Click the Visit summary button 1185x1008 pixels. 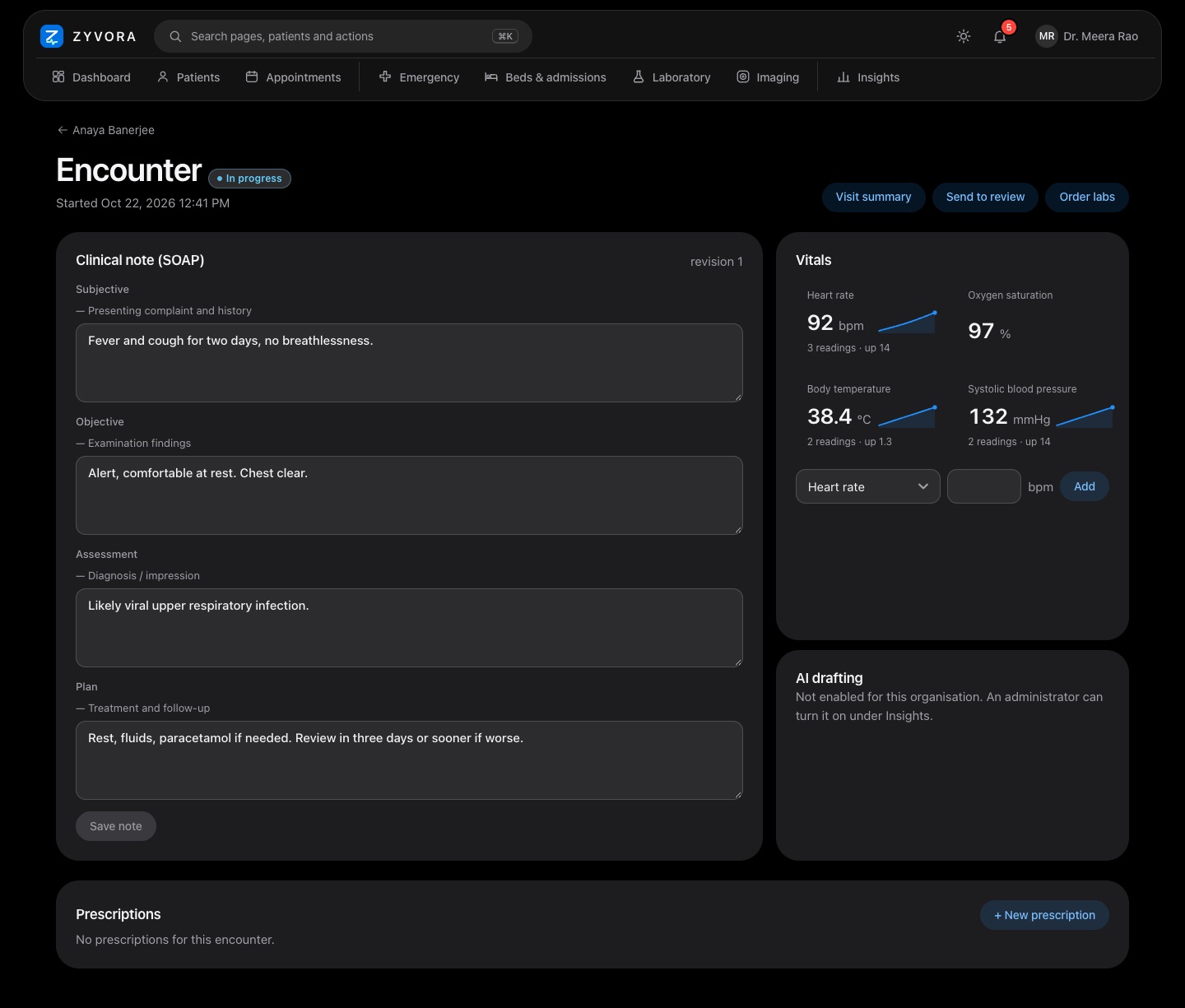tap(873, 197)
